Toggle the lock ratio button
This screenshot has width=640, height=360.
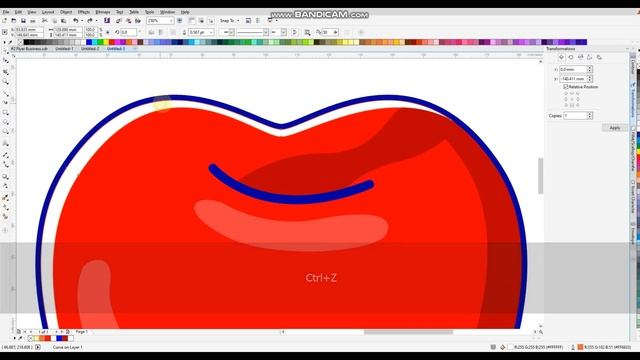(x=107, y=32)
